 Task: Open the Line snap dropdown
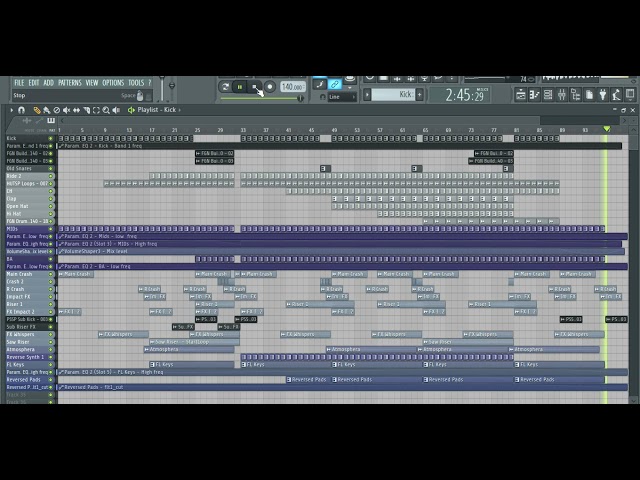tap(342, 97)
